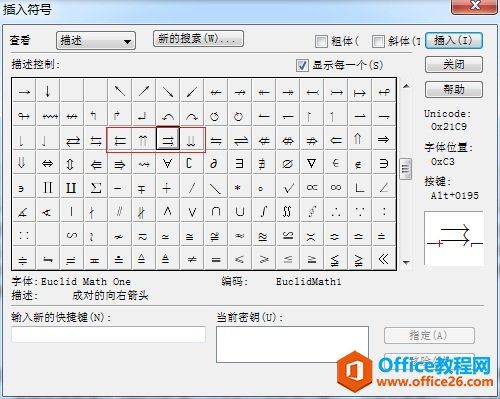
Task: Select the much-less-than ≪ symbol
Action: (384, 259)
